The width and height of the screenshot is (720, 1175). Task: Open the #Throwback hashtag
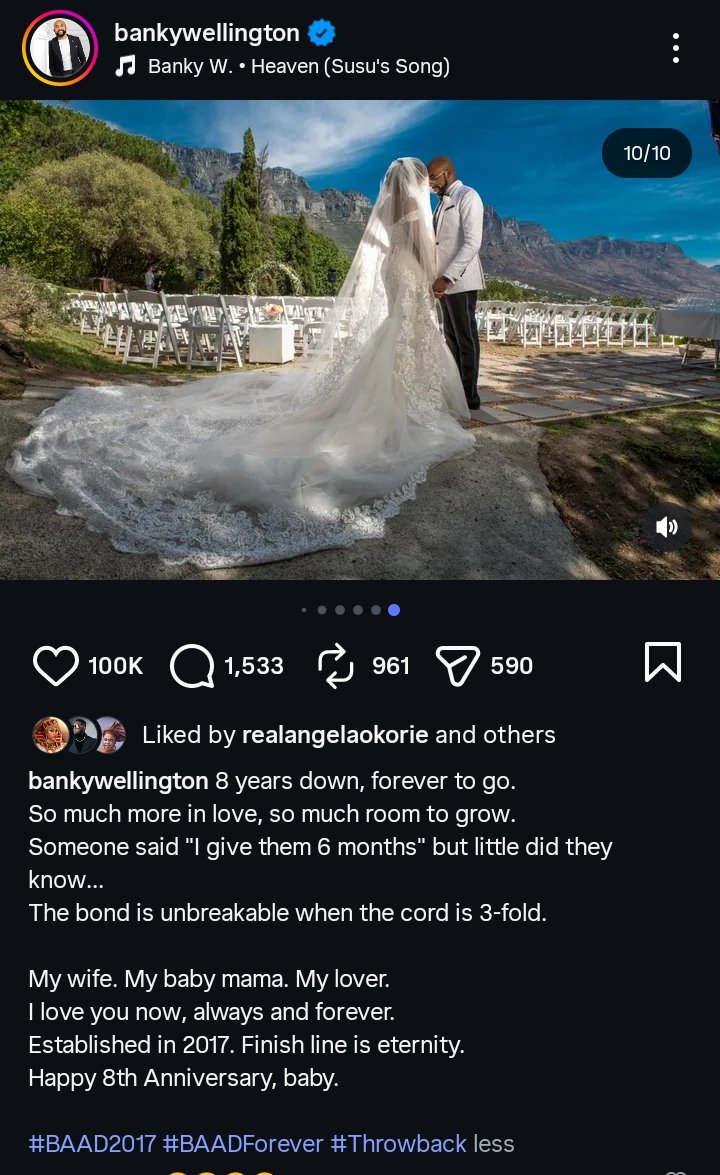pos(399,1144)
